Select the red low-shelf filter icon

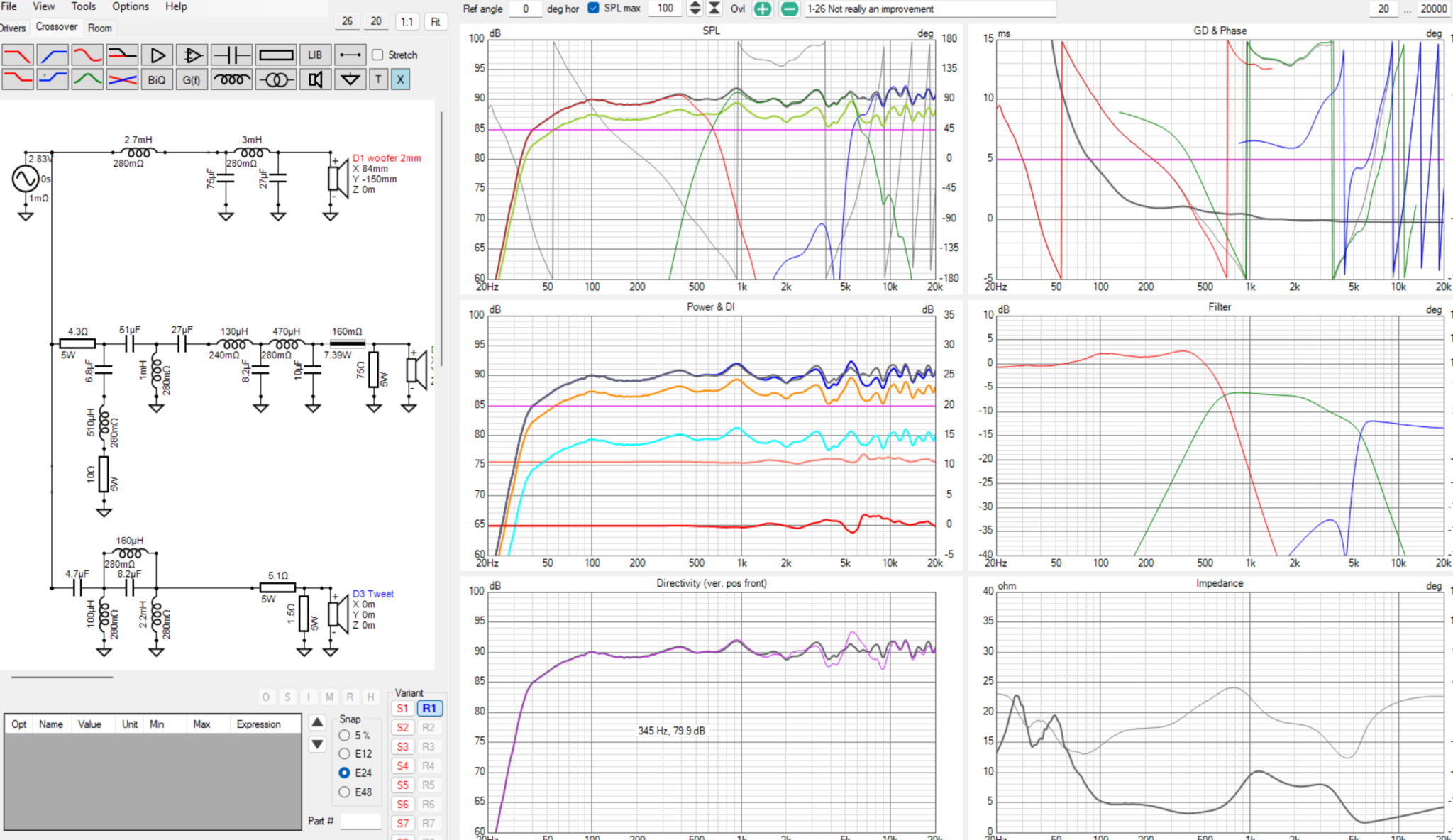click(x=18, y=79)
